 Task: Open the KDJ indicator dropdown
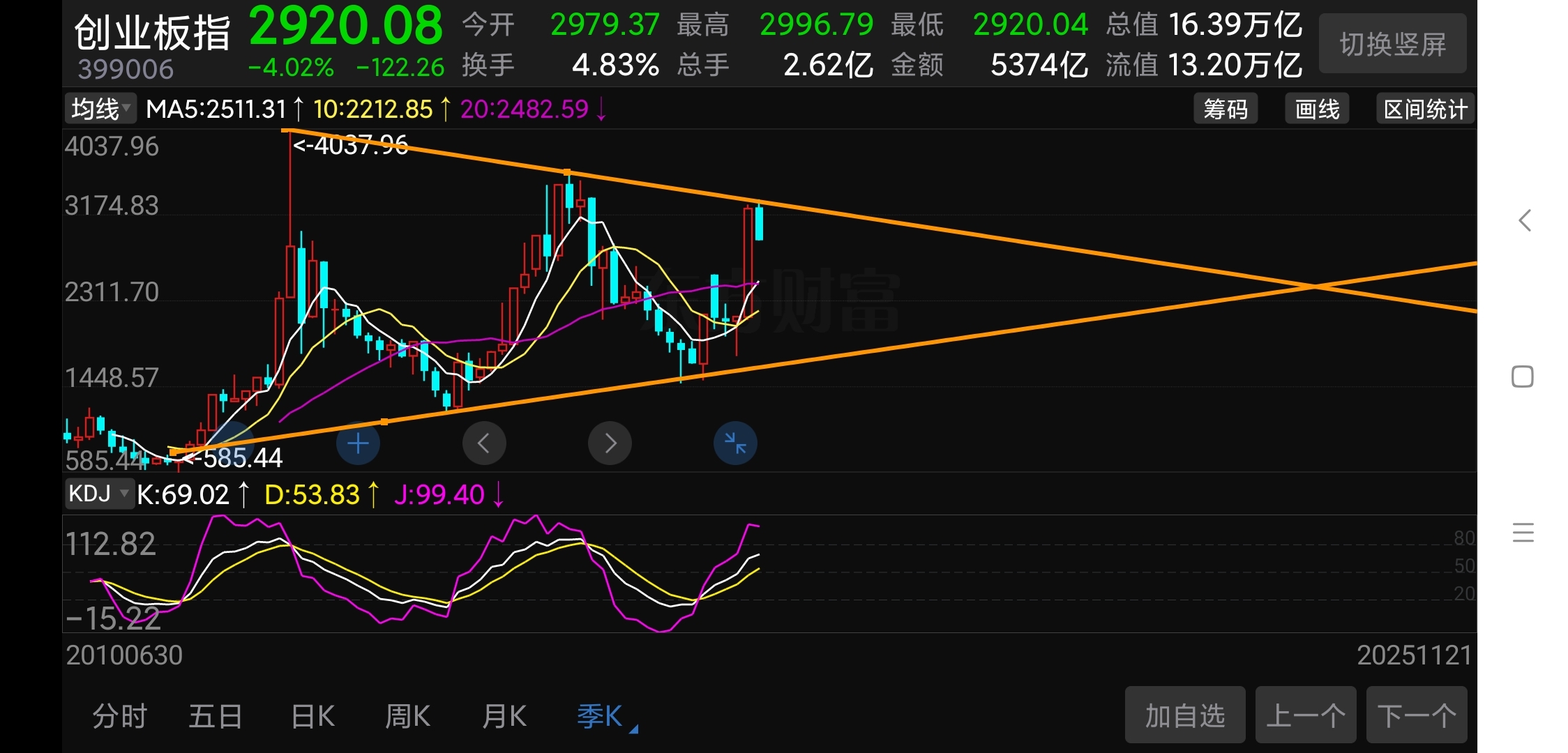99,494
